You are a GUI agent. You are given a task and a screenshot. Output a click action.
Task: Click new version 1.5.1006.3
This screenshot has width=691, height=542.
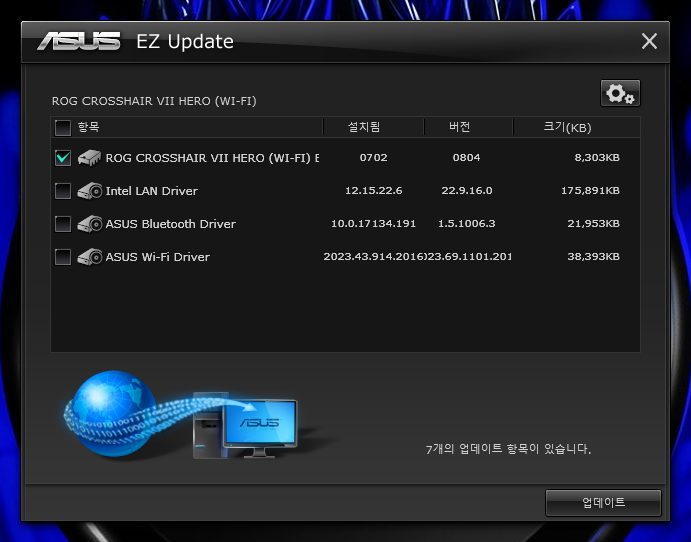(466, 224)
